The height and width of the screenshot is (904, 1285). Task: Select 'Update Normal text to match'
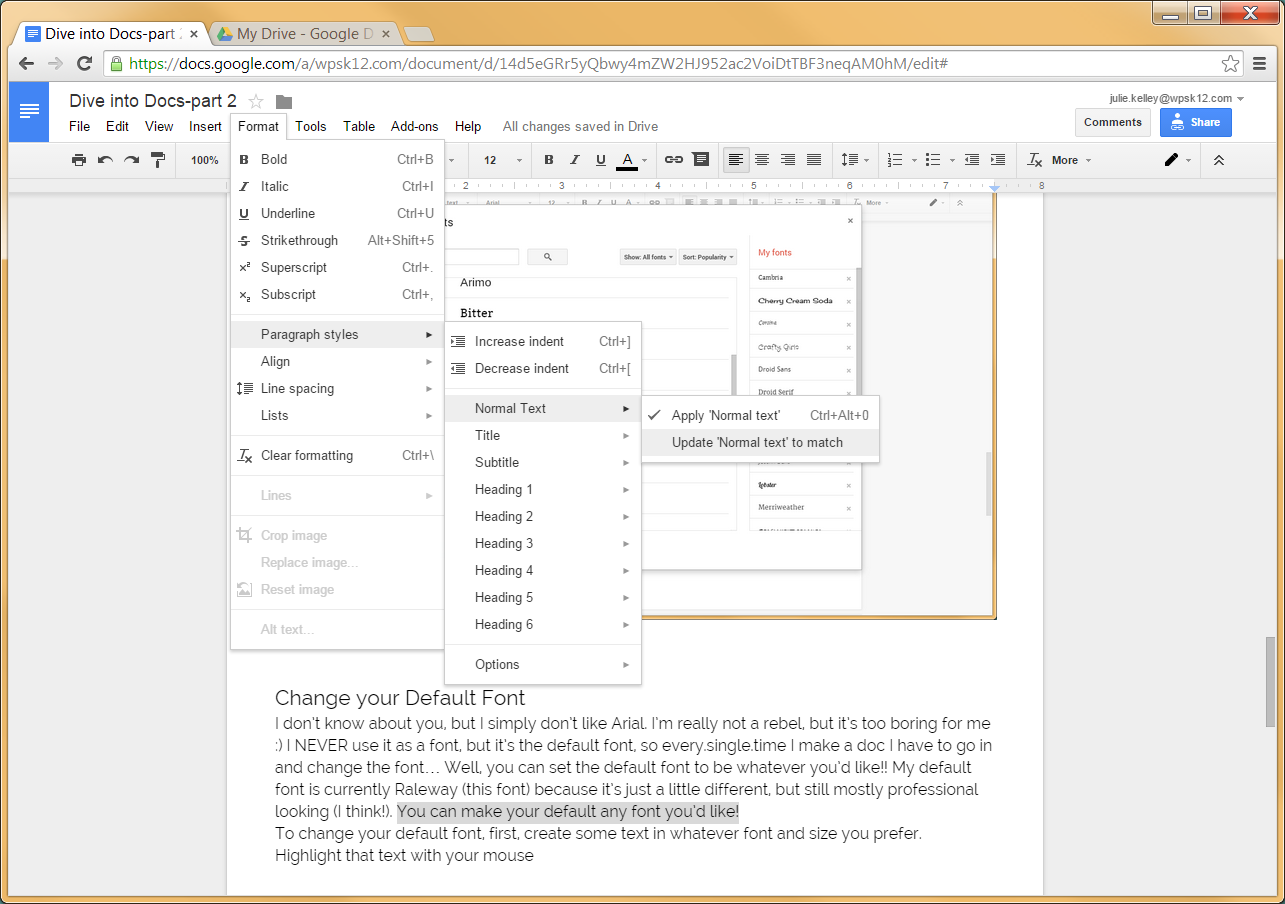click(x=757, y=442)
